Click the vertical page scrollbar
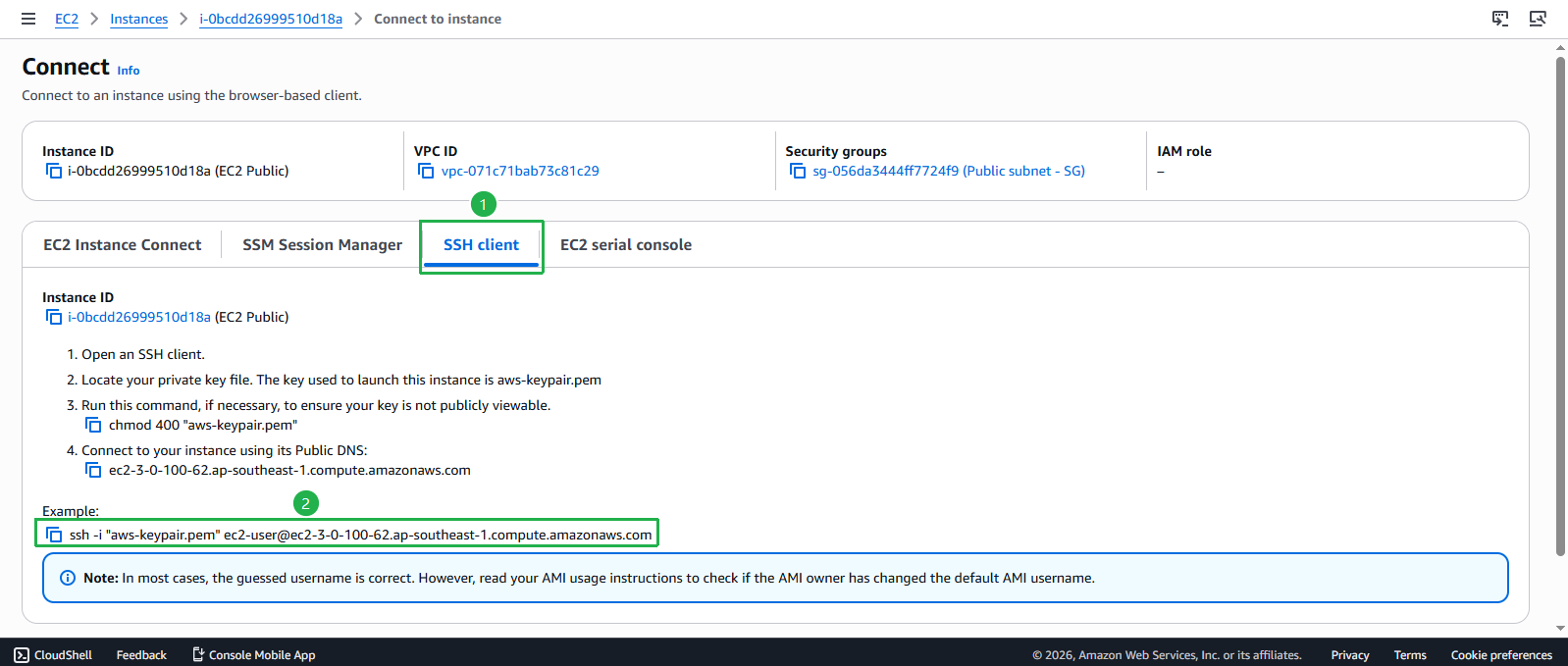Viewport: 1568px width, 666px height. [x=1560, y=306]
